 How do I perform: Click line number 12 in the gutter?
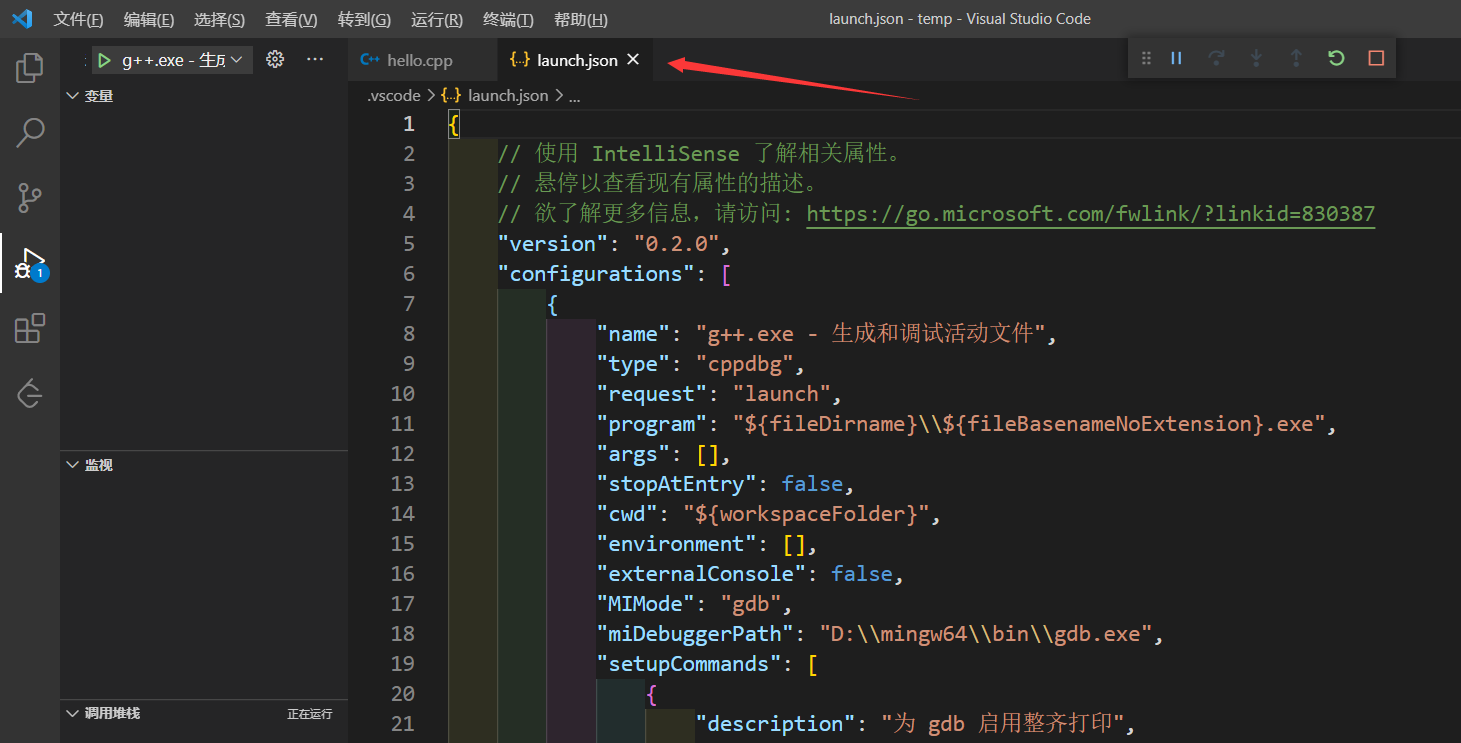point(402,454)
